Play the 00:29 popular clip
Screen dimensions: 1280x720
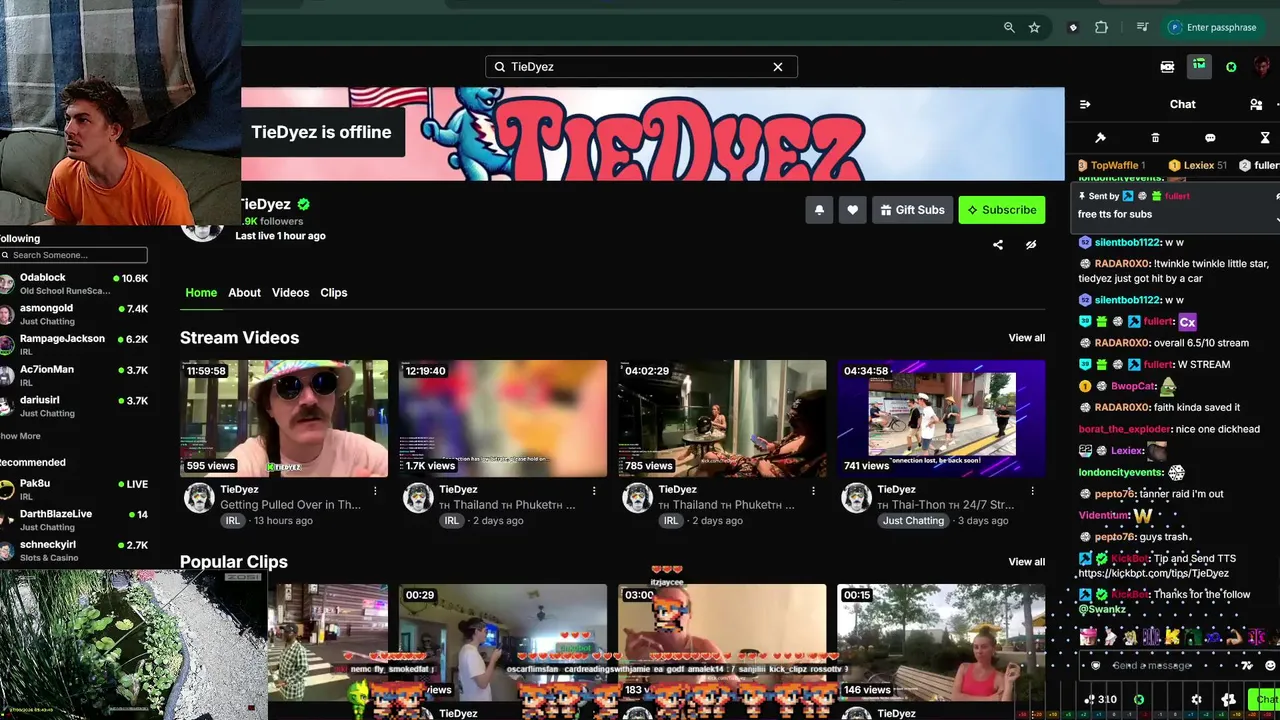tap(503, 642)
